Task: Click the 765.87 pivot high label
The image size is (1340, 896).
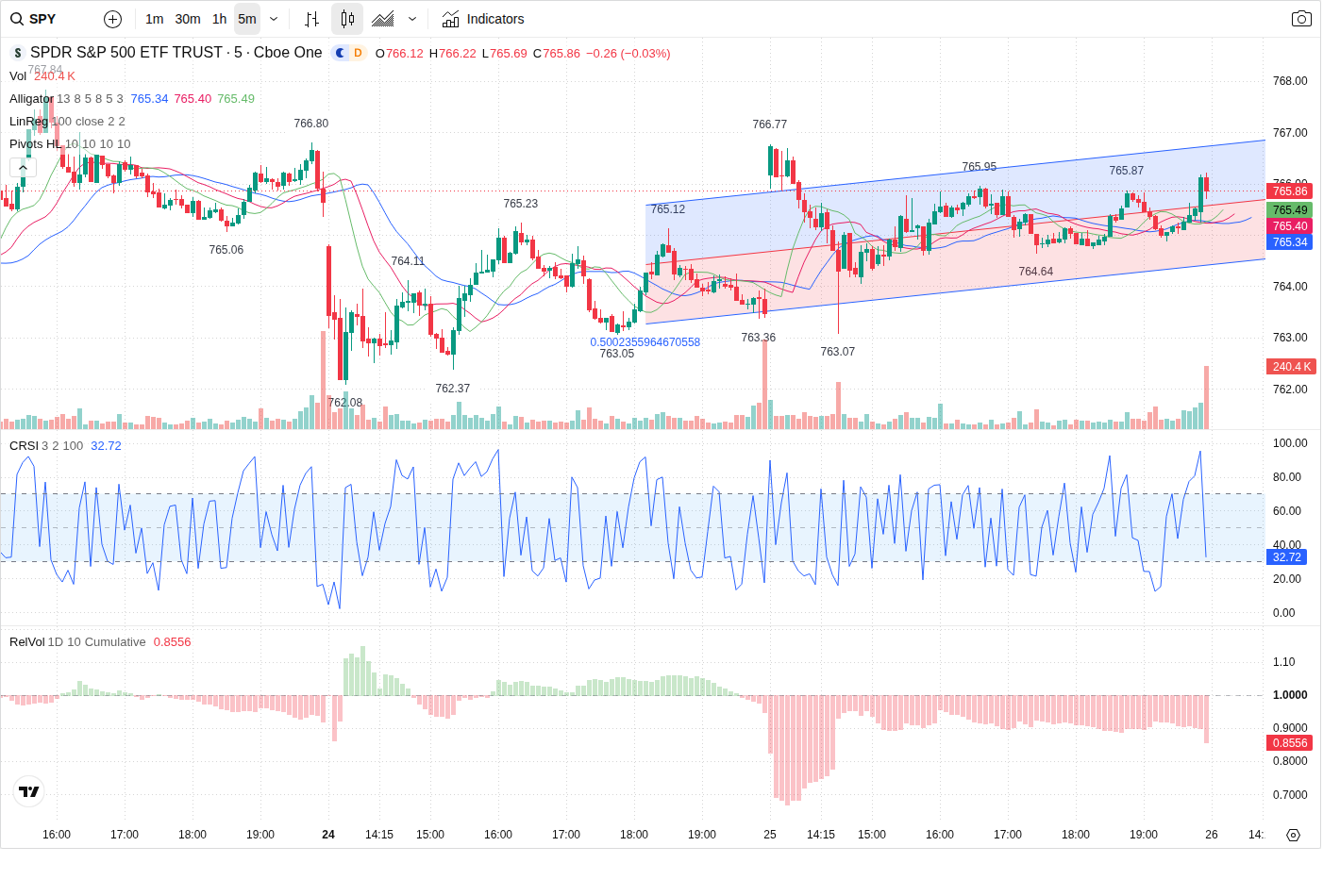Action: click(x=1127, y=171)
